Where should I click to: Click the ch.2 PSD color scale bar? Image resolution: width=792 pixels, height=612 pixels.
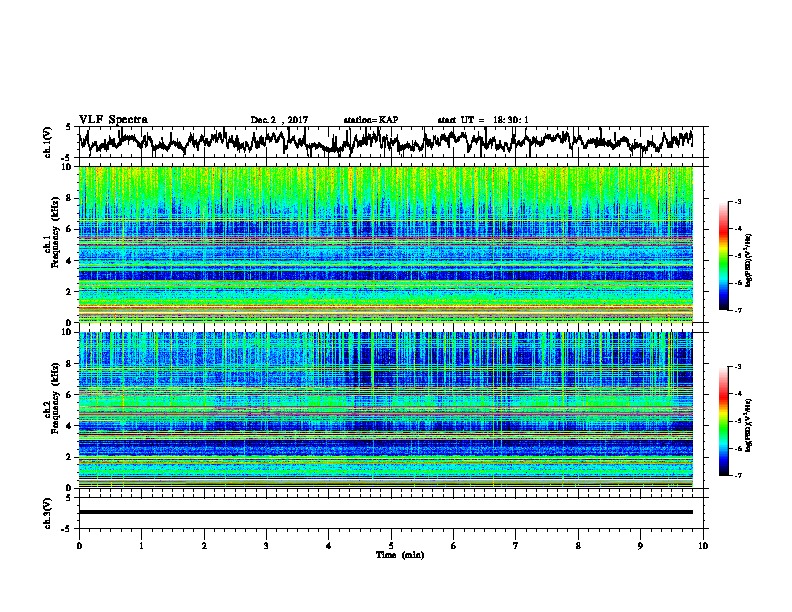[724, 421]
